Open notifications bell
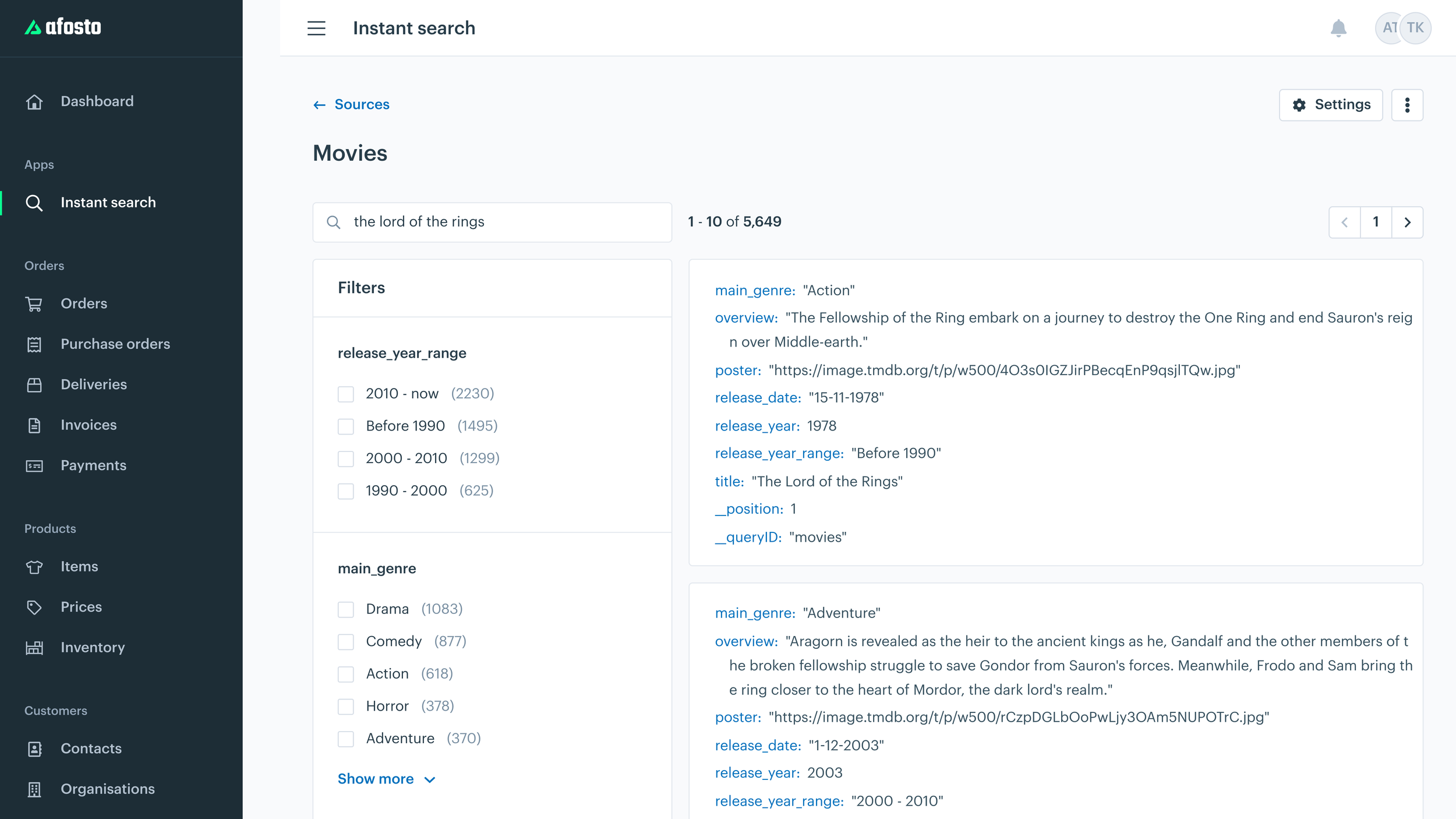 [1338, 28]
